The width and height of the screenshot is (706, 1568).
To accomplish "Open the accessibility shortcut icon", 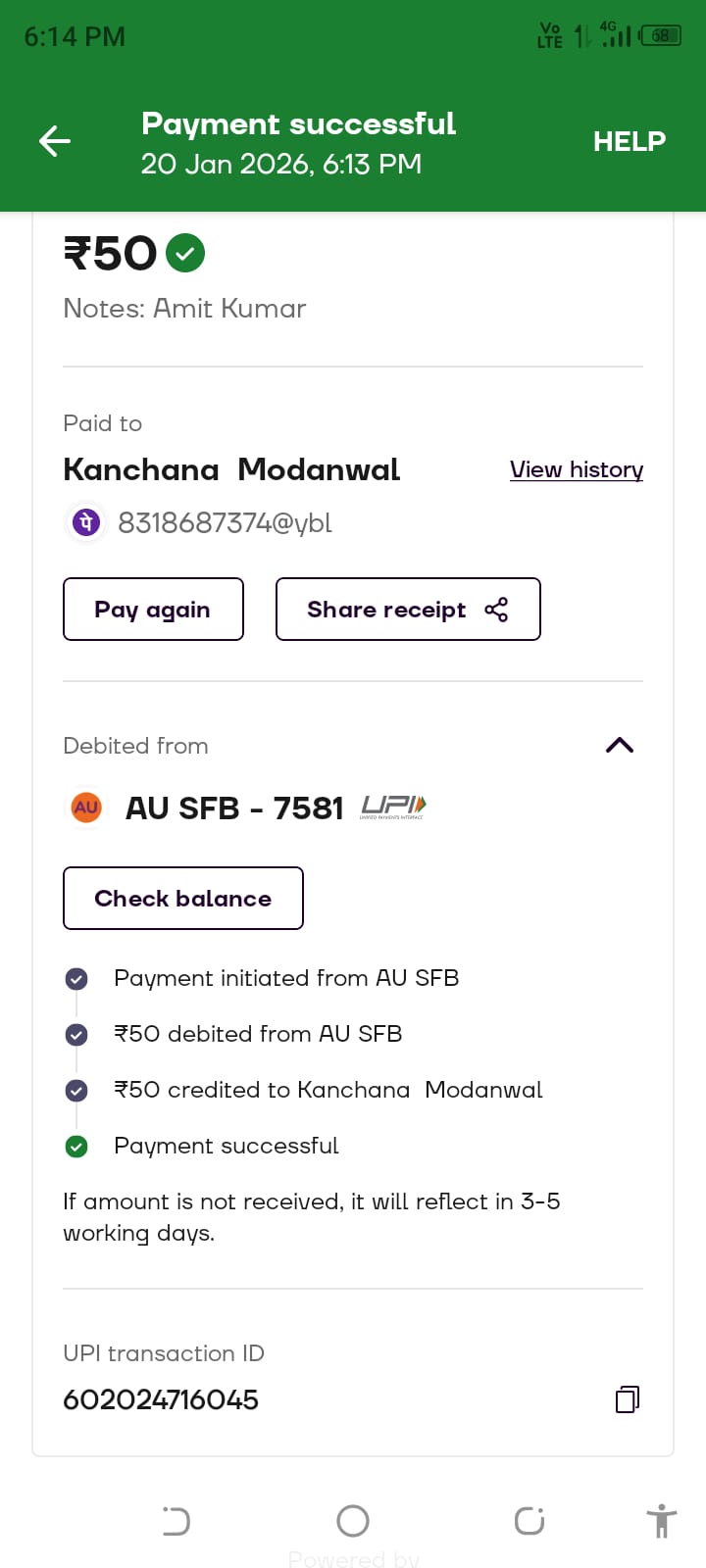I will pyautogui.click(x=662, y=1521).
